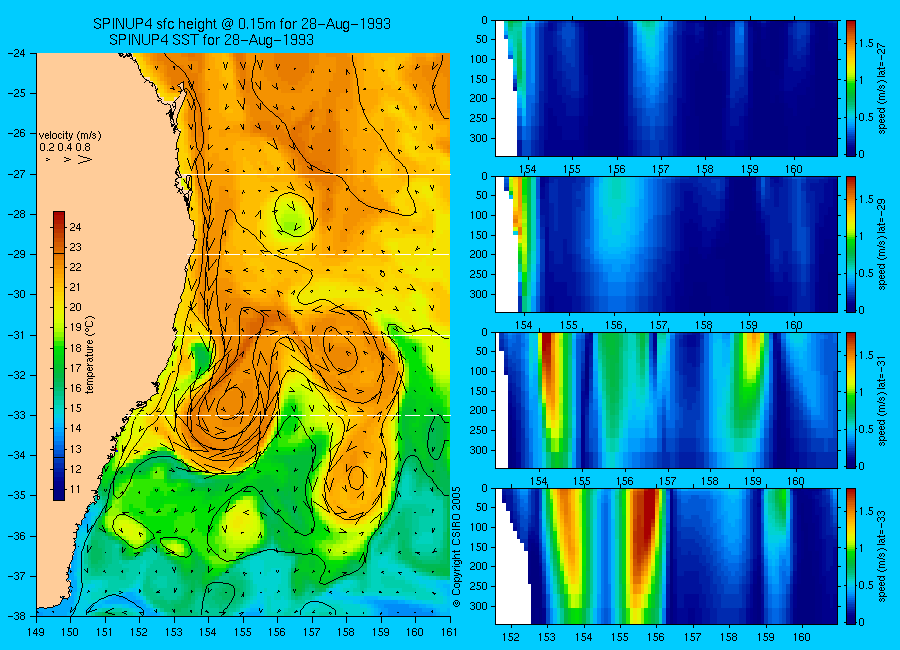Click the speed color bar beside the lat=-31 panel
900x650 pixels.
coord(850,400)
